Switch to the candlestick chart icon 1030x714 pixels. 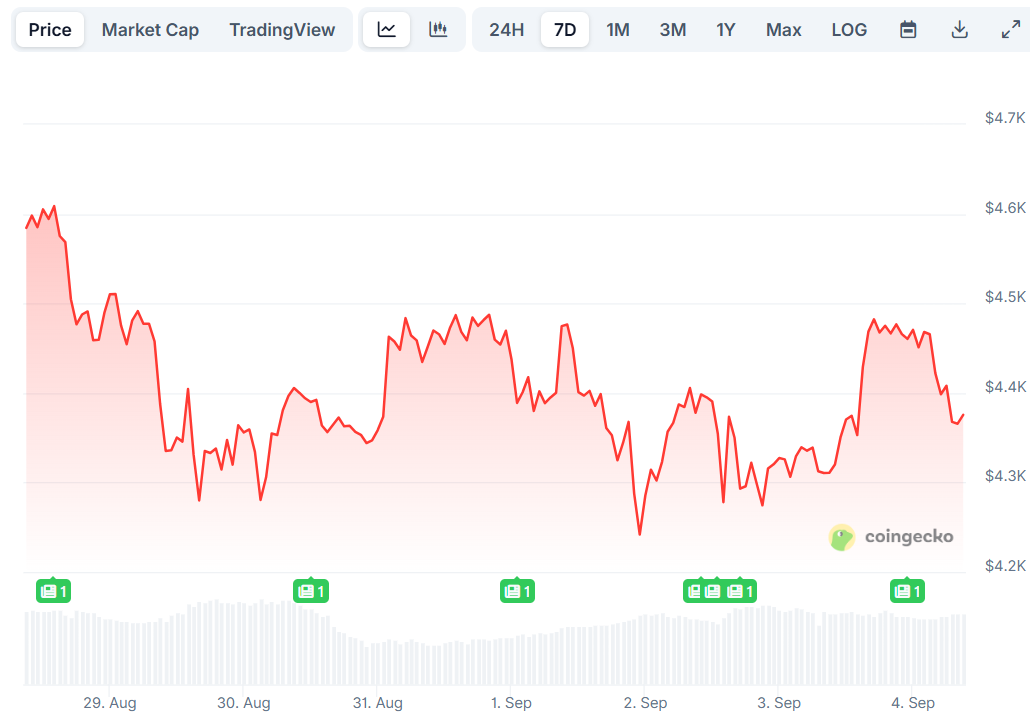coord(438,30)
